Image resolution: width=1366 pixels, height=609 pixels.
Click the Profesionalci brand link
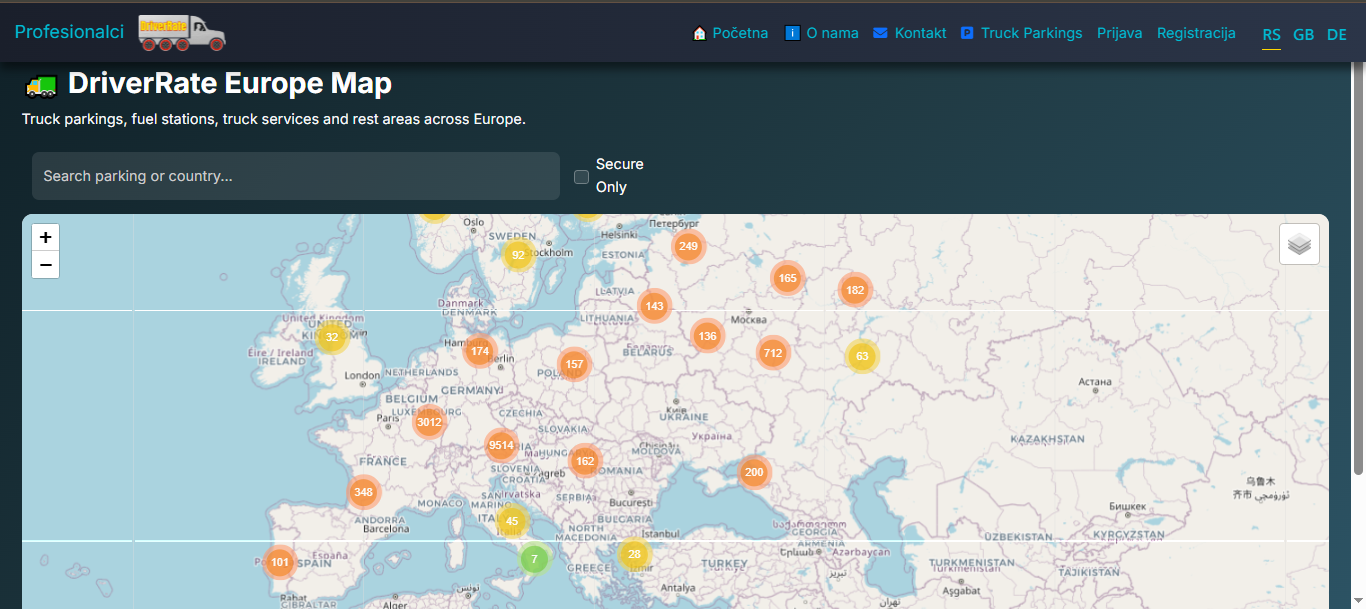coord(69,32)
